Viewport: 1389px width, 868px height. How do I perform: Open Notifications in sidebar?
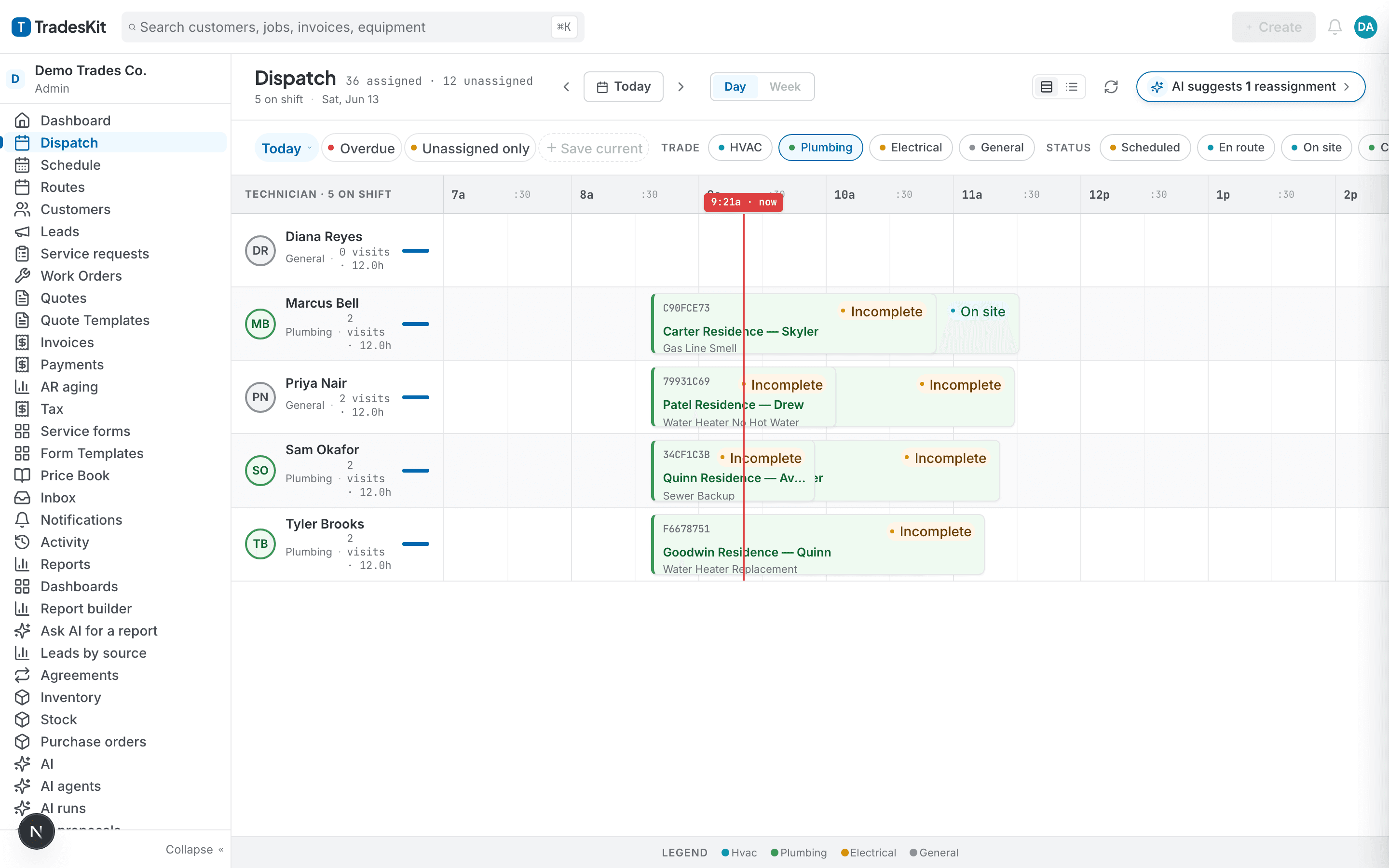[115, 519]
